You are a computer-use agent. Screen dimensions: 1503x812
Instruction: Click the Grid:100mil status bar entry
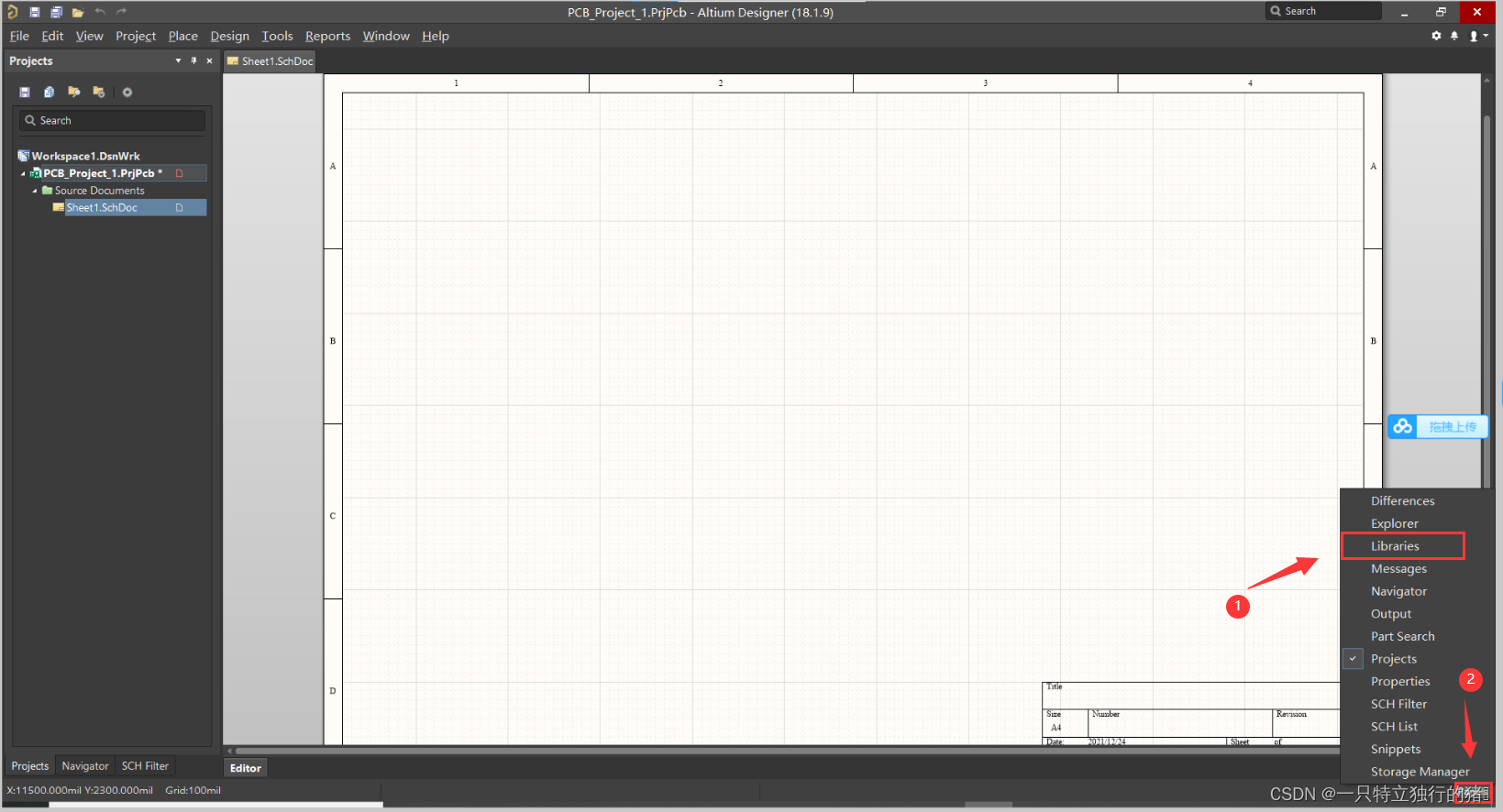(x=193, y=790)
